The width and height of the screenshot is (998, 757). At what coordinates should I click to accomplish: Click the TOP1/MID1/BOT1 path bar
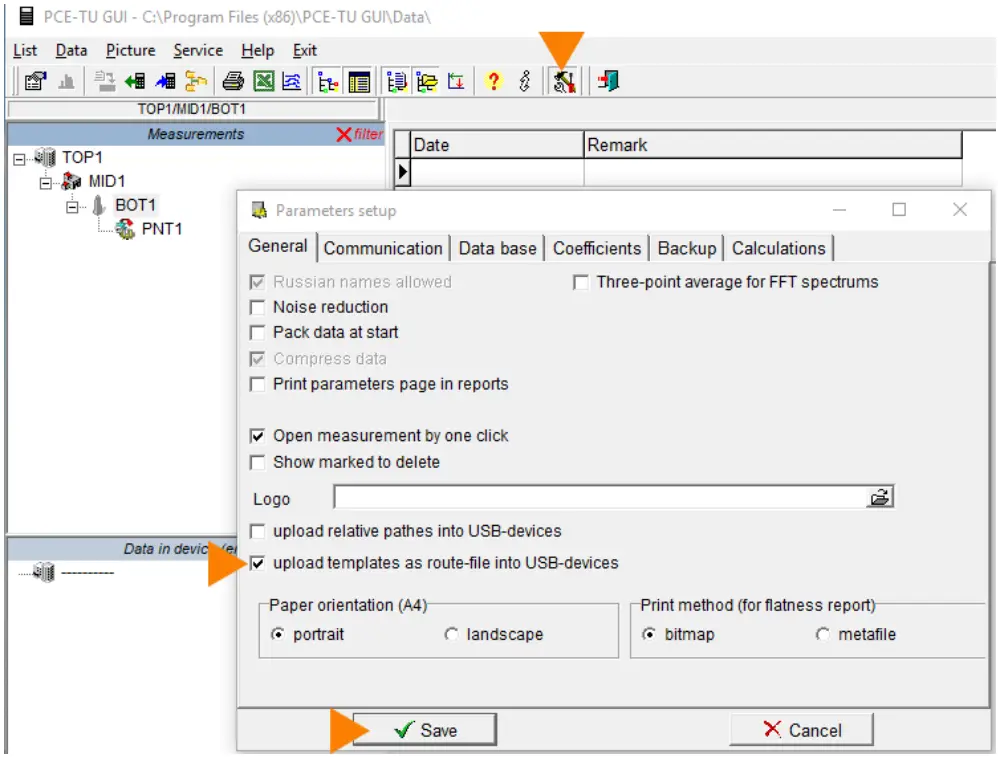[192, 110]
